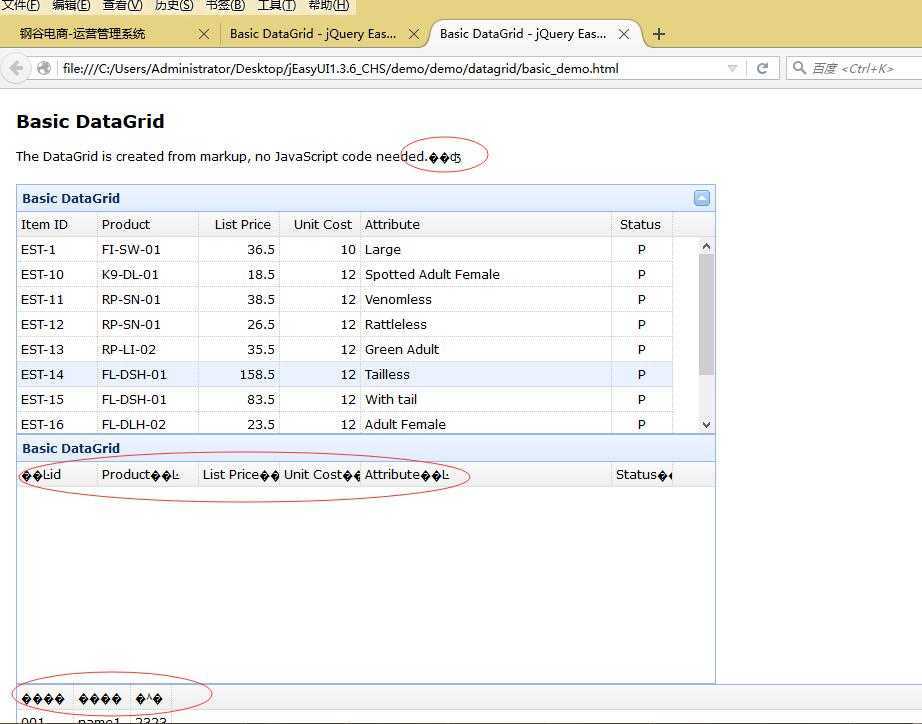Image resolution: width=922 pixels, height=724 pixels.
Task: Click the Venomless attribute cell
Action: tap(486, 299)
